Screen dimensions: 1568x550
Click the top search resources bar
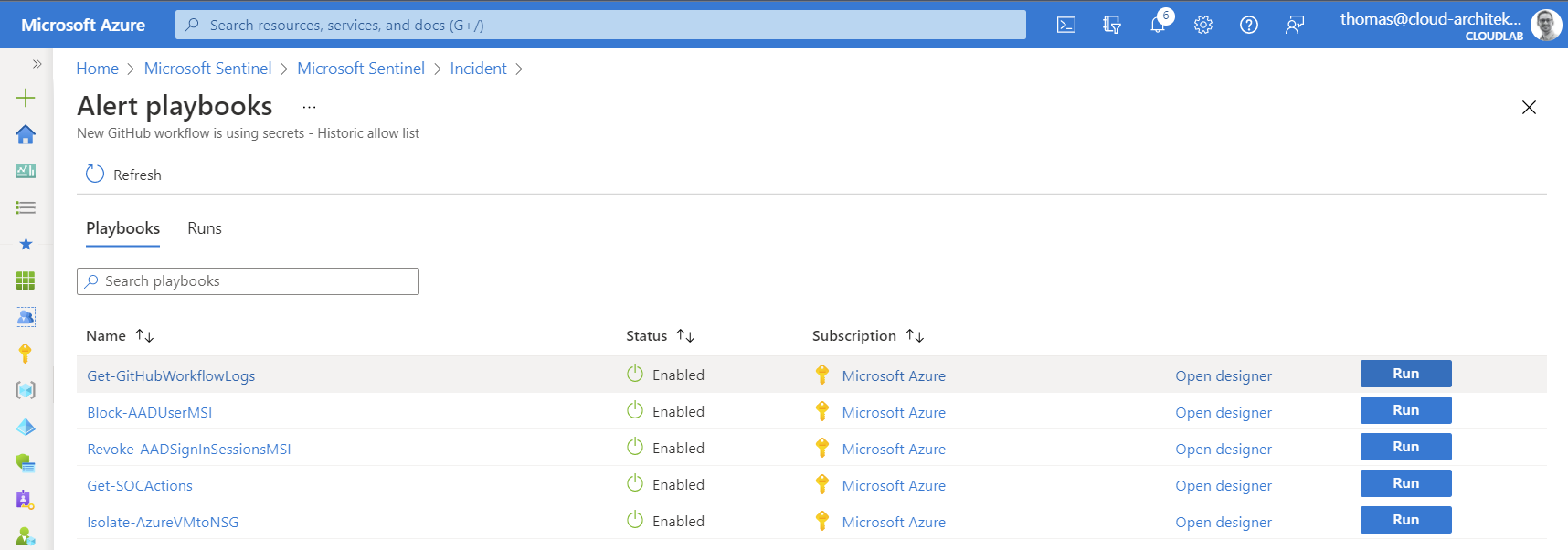(x=600, y=25)
